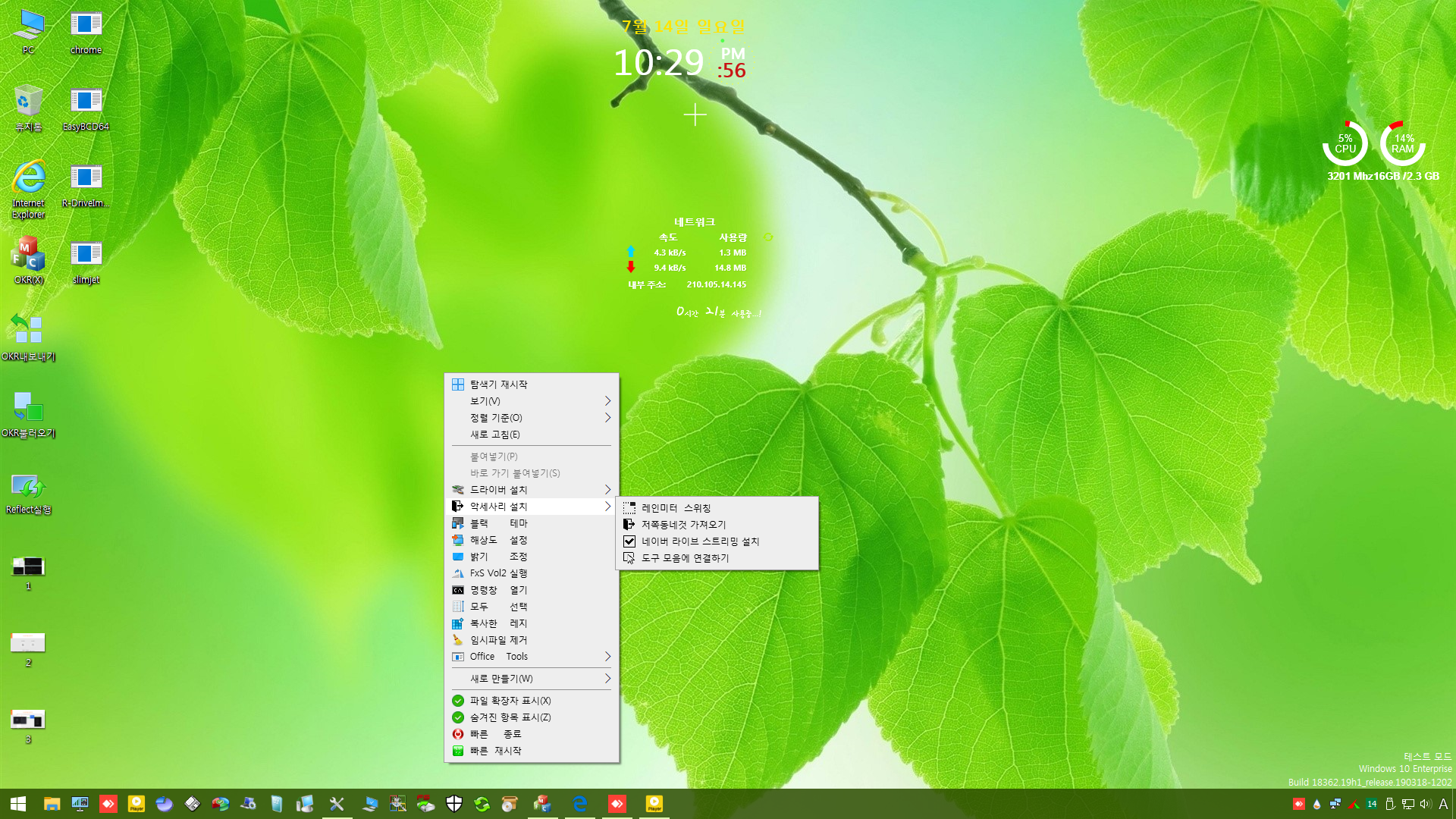Choose 빠른 종료 from context menu
The height and width of the screenshot is (819, 1456).
coord(531,734)
